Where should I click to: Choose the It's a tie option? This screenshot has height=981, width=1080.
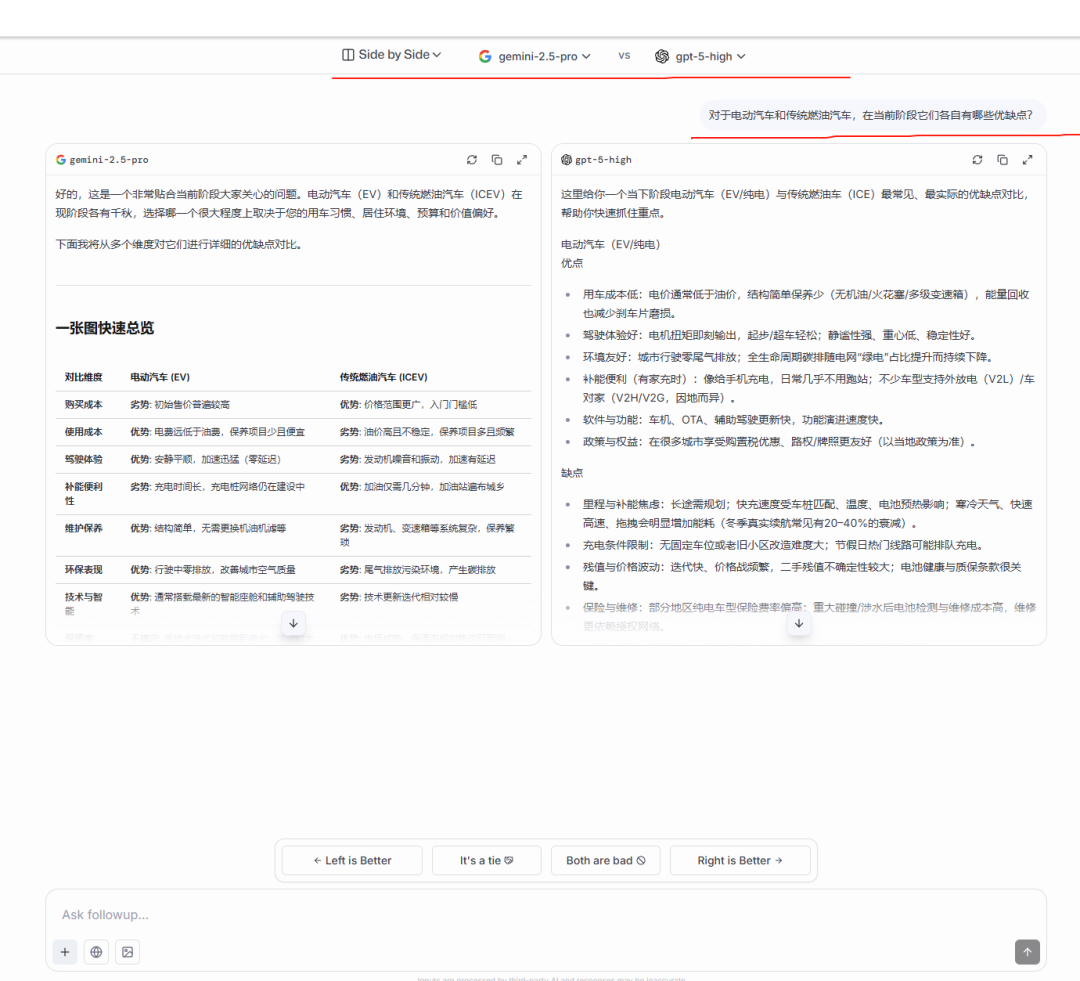486,860
